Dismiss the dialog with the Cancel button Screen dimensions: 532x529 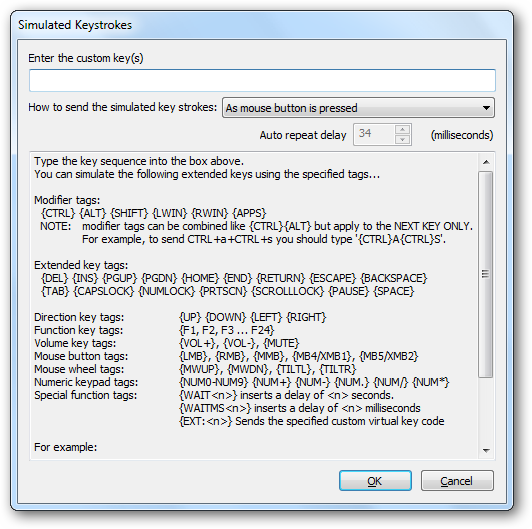click(457, 480)
